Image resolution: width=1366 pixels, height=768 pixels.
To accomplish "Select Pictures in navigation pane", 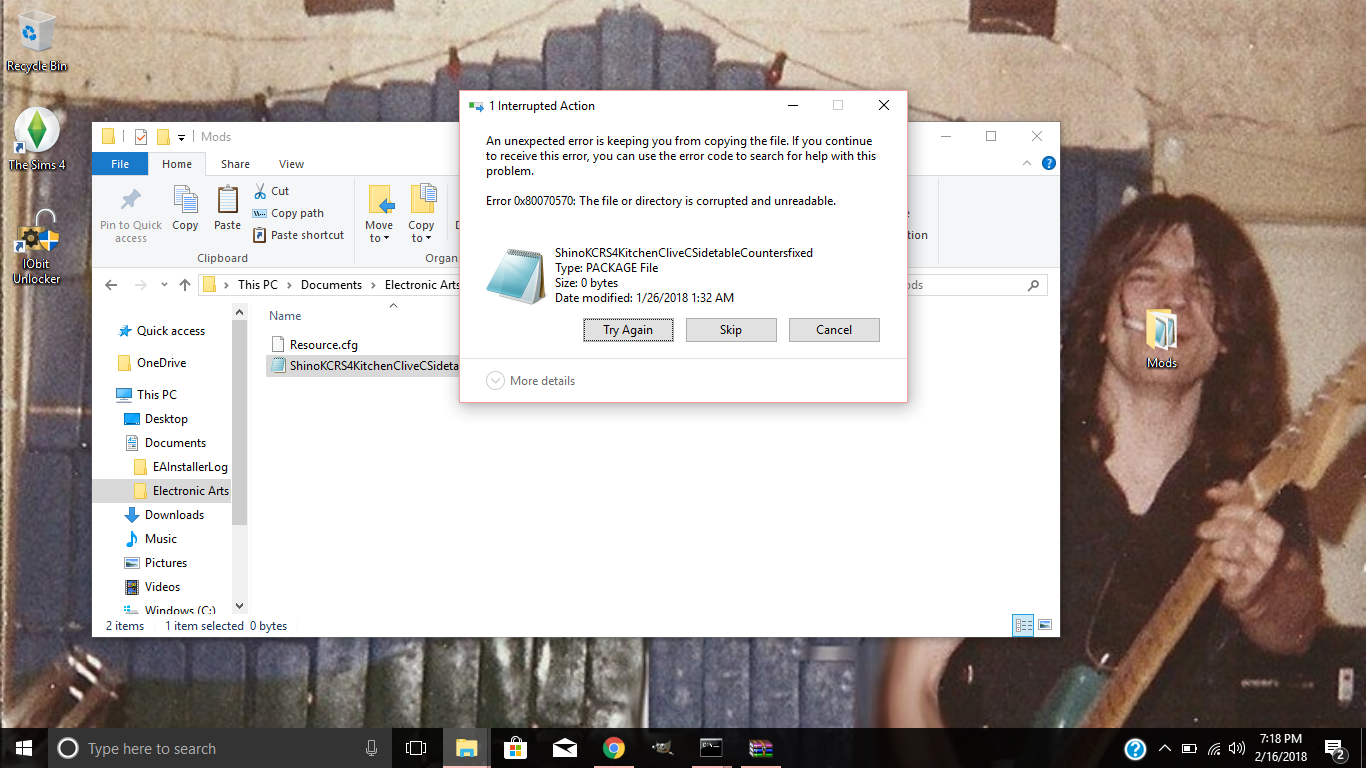I will 156,563.
